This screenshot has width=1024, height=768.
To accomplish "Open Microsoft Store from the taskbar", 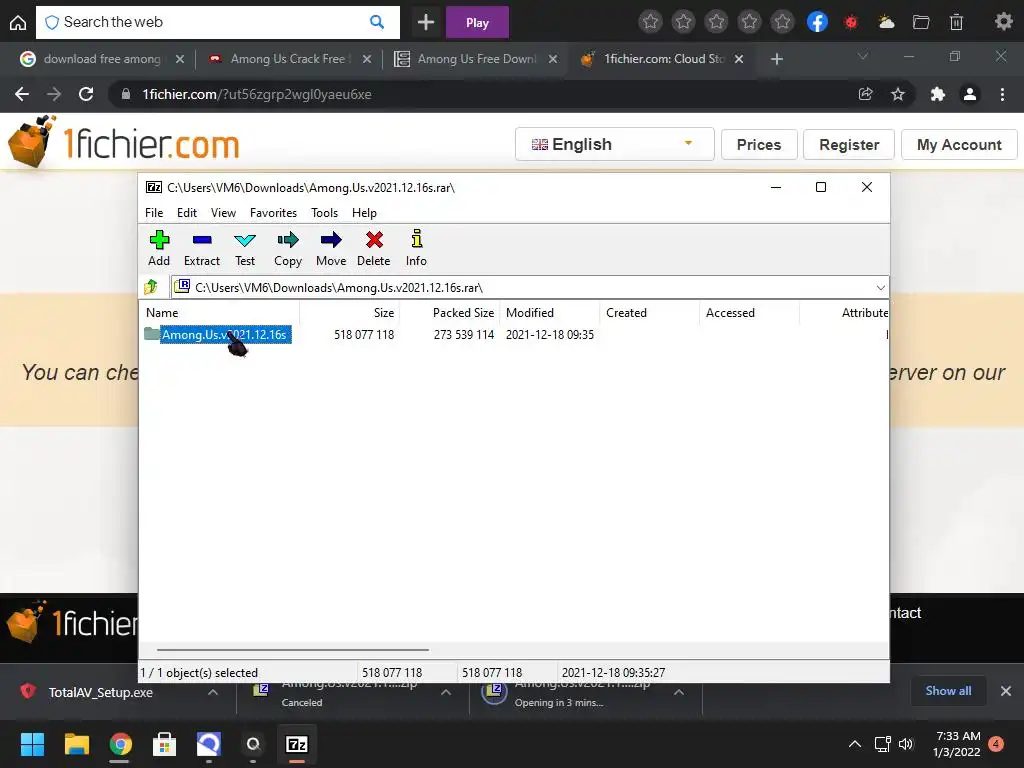I will point(165,744).
